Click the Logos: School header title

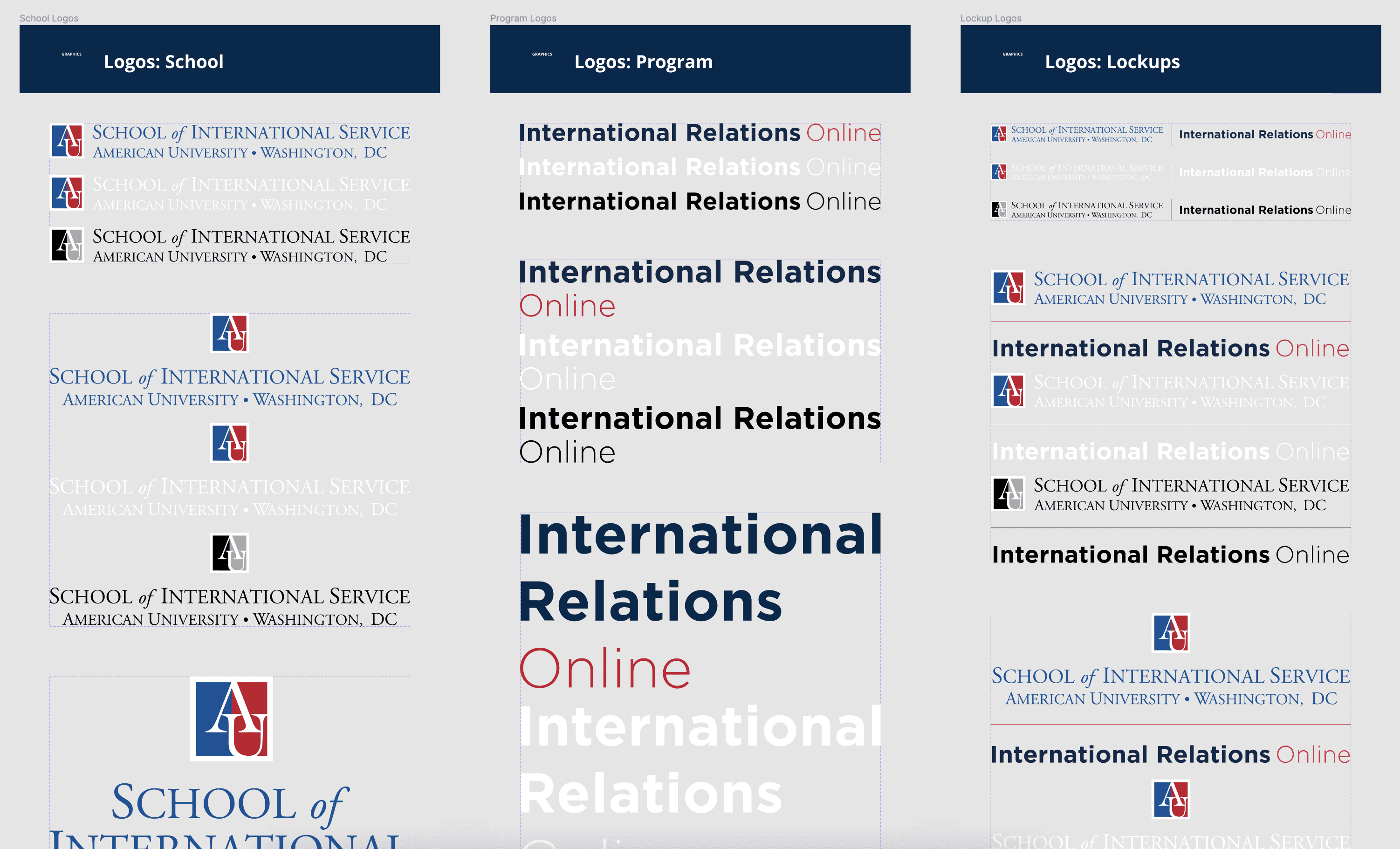164,62
